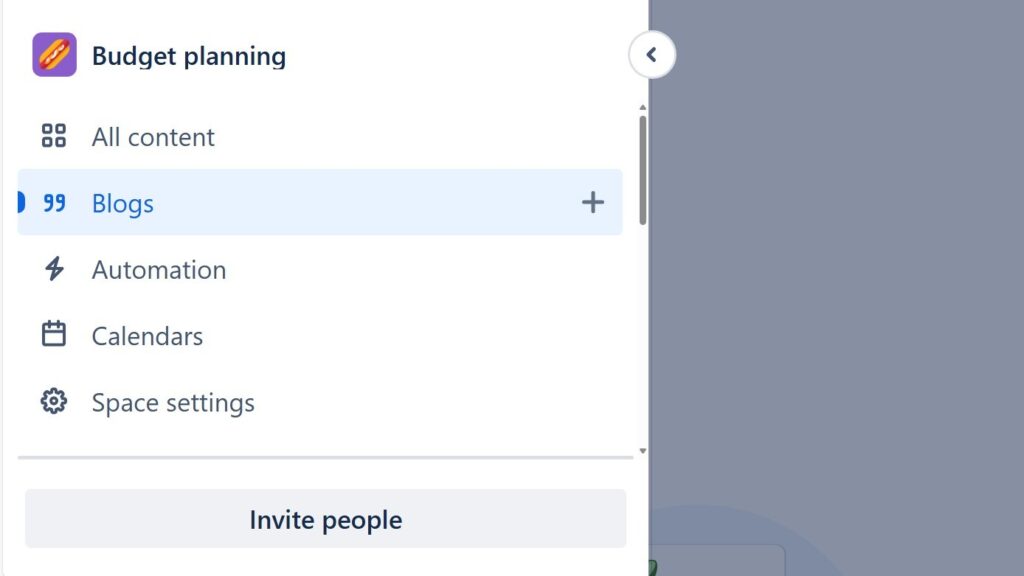
Task: Collapse the sidebar with the chevron button
Action: tap(652, 55)
